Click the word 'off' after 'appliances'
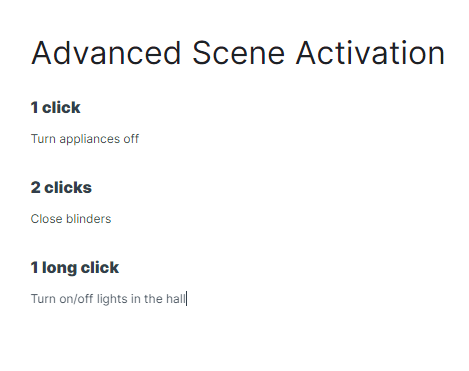Screen dimensions: 469x371 pos(131,139)
